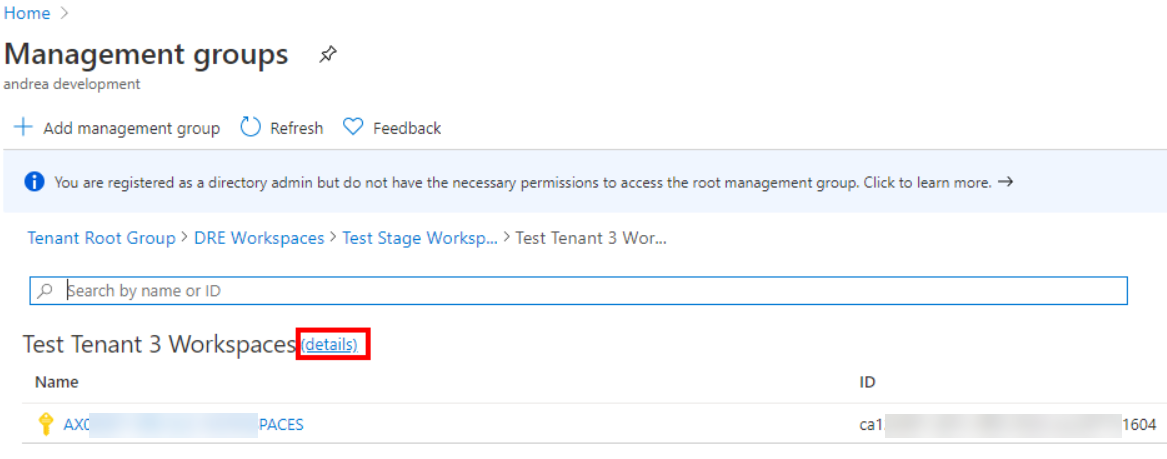Click the plus icon for Add management group
Viewport: 1167px width, 459px height.
(24, 127)
